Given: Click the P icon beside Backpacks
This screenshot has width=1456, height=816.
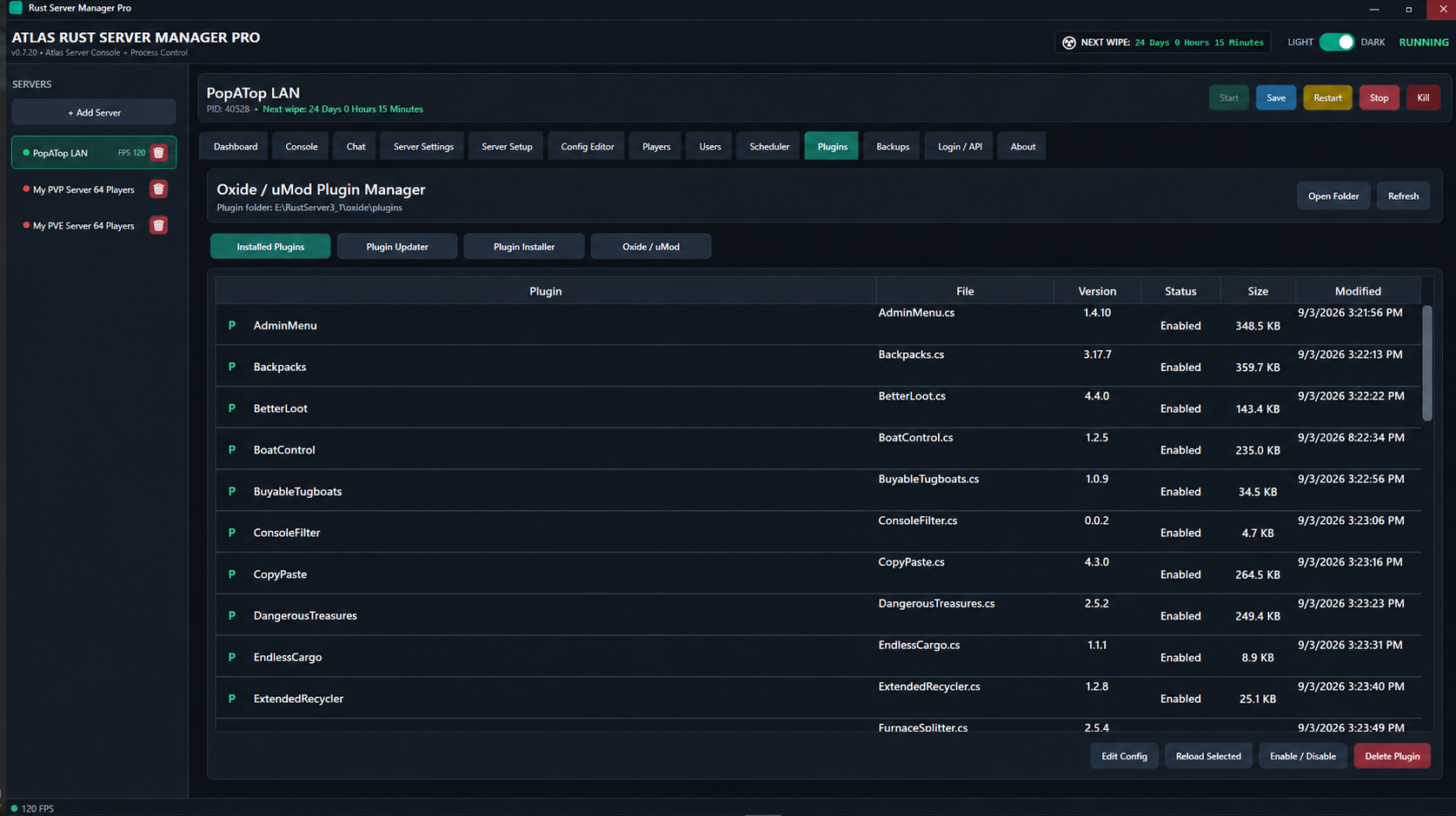Looking at the screenshot, I should 232,367.
